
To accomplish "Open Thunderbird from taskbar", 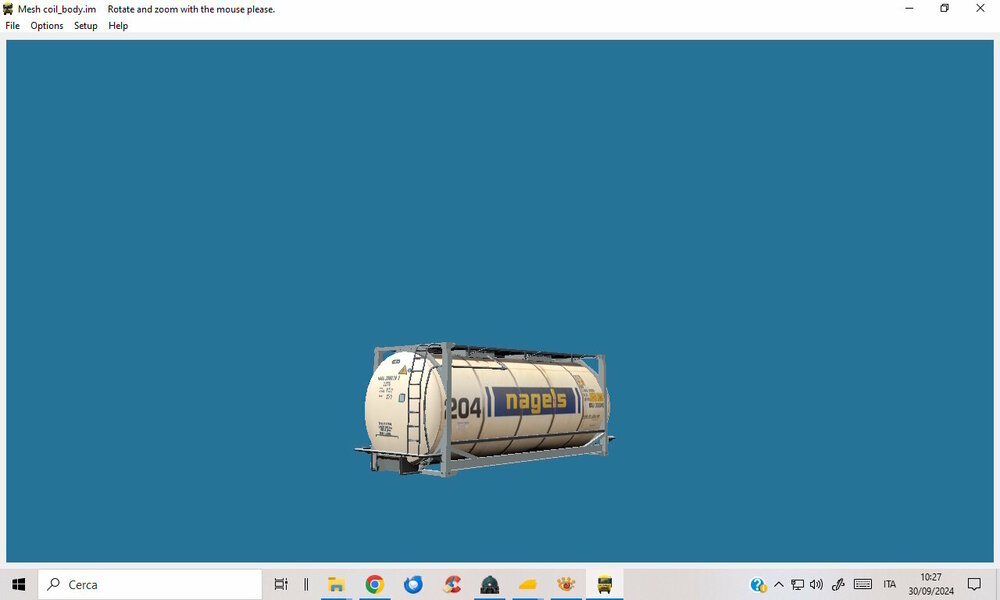I will 413,584.
